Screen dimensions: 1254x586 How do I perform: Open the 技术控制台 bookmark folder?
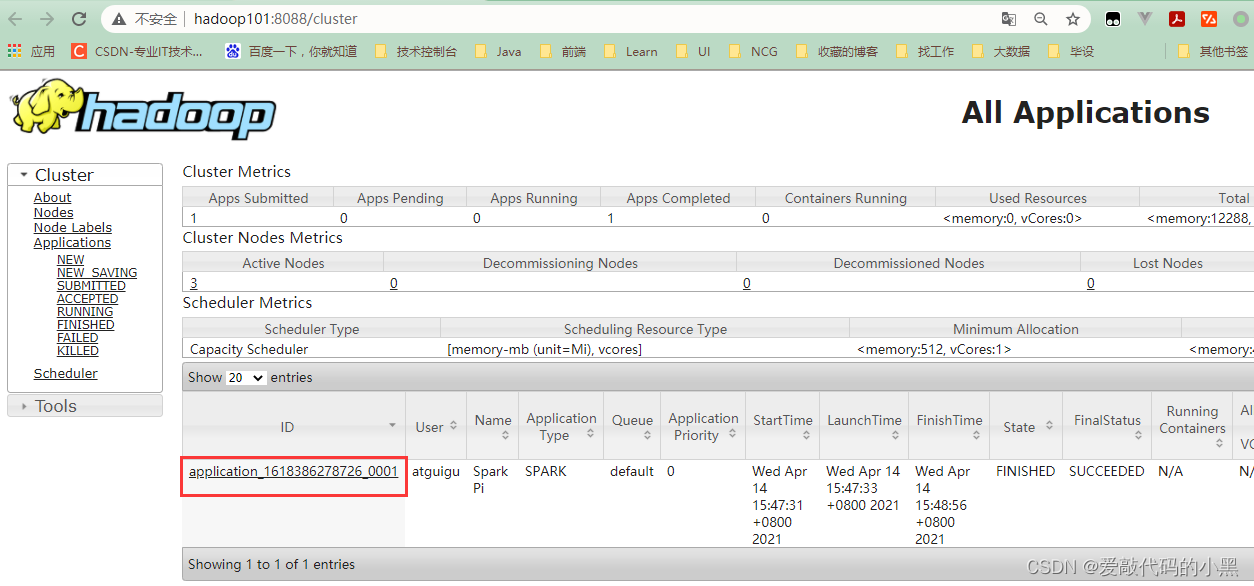416,51
